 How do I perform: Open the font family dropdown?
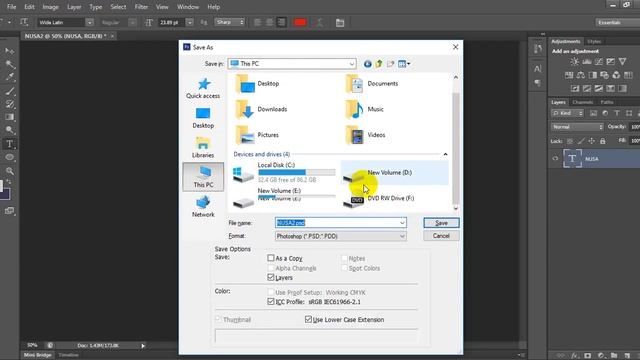click(x=90, y=22)
